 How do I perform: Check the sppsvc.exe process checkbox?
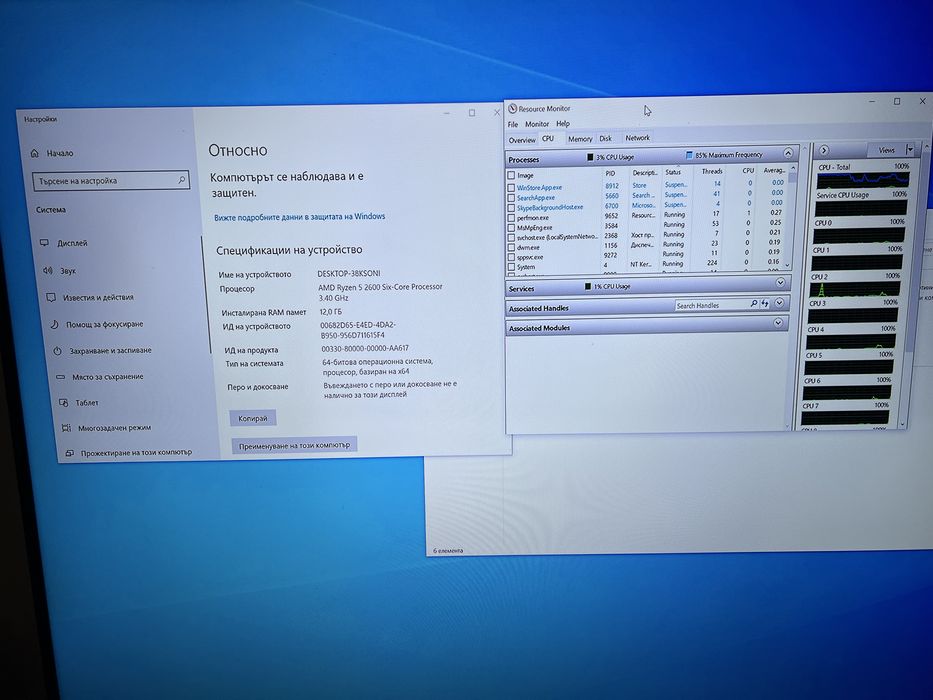point(511,257)
